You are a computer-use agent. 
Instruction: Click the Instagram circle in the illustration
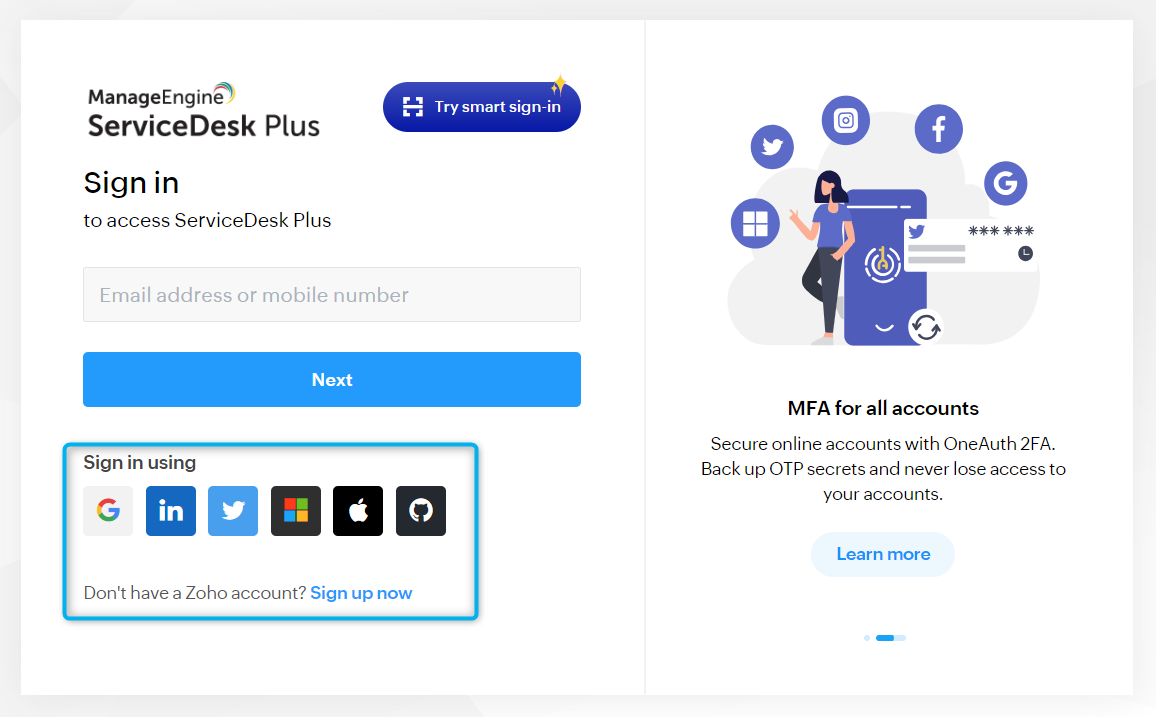point(846,120)
